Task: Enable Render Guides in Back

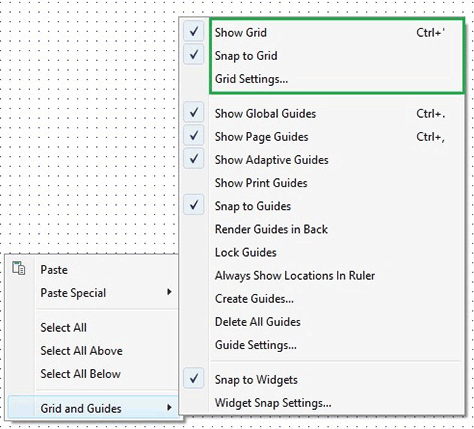Action: tap(271, 229)
